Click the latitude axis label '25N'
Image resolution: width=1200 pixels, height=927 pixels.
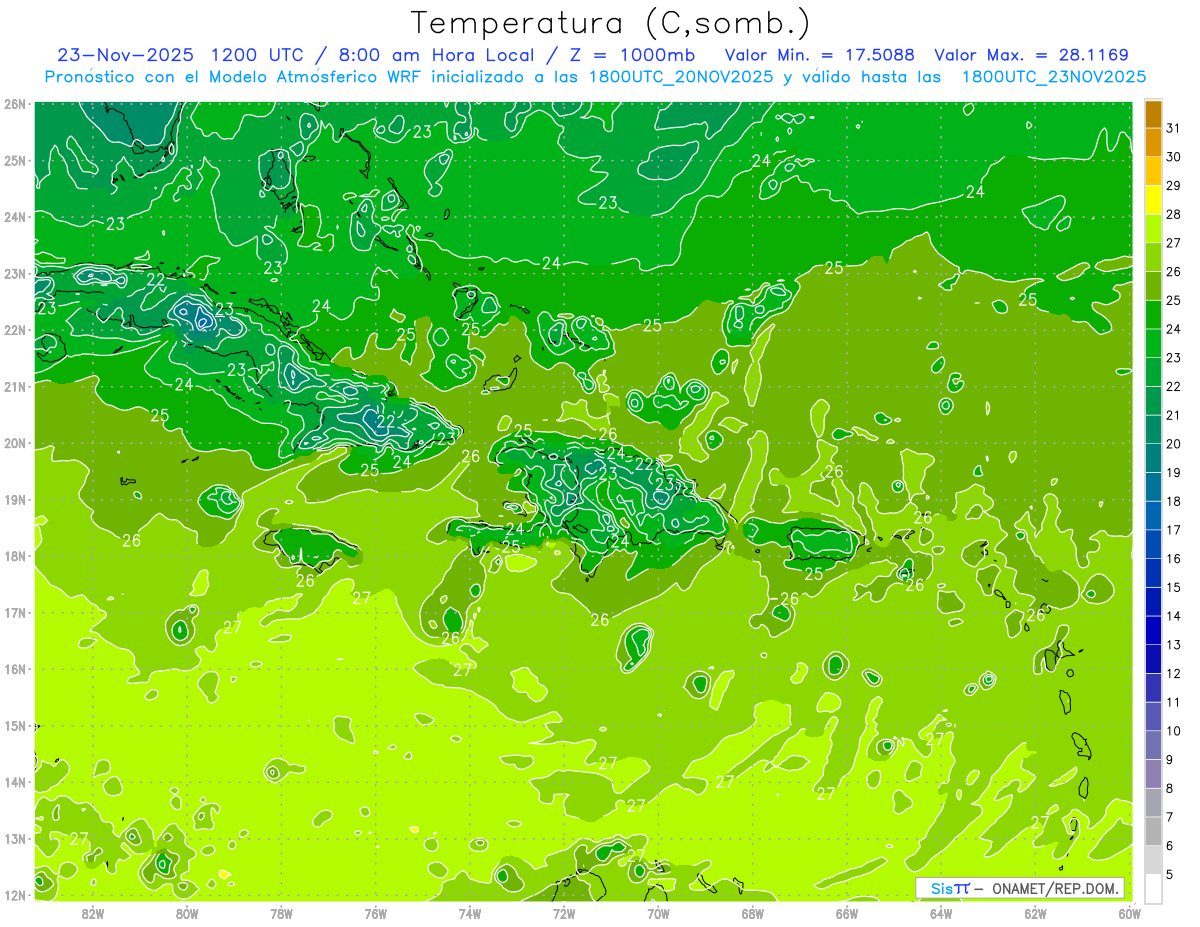point(15,160)
